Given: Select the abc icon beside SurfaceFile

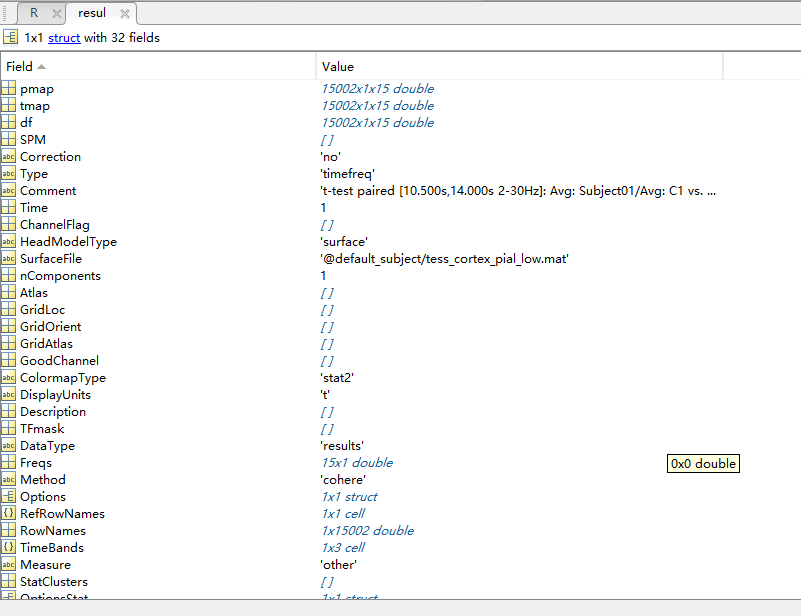Looking at the screenshot, I should click(x=9, y=259).
